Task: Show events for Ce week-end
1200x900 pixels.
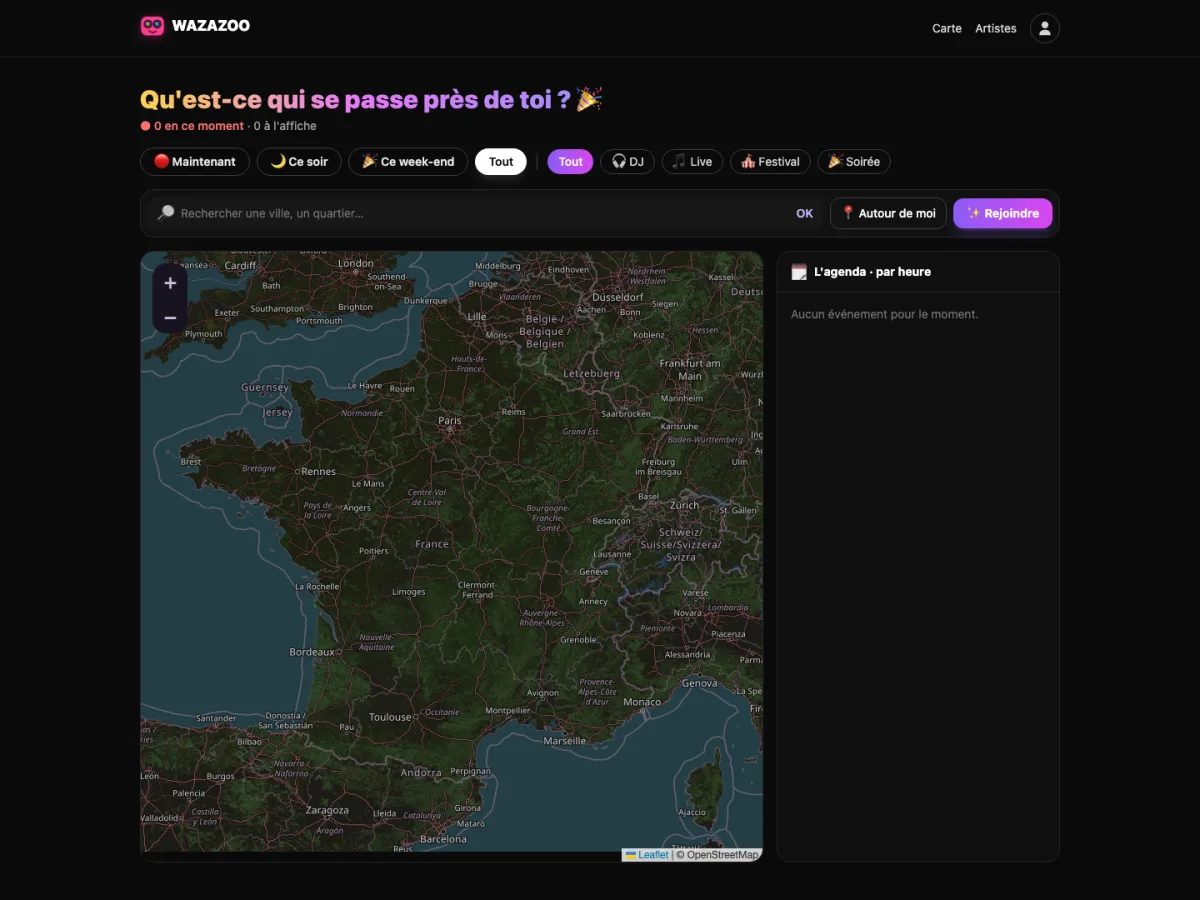Action: (408, 162)
